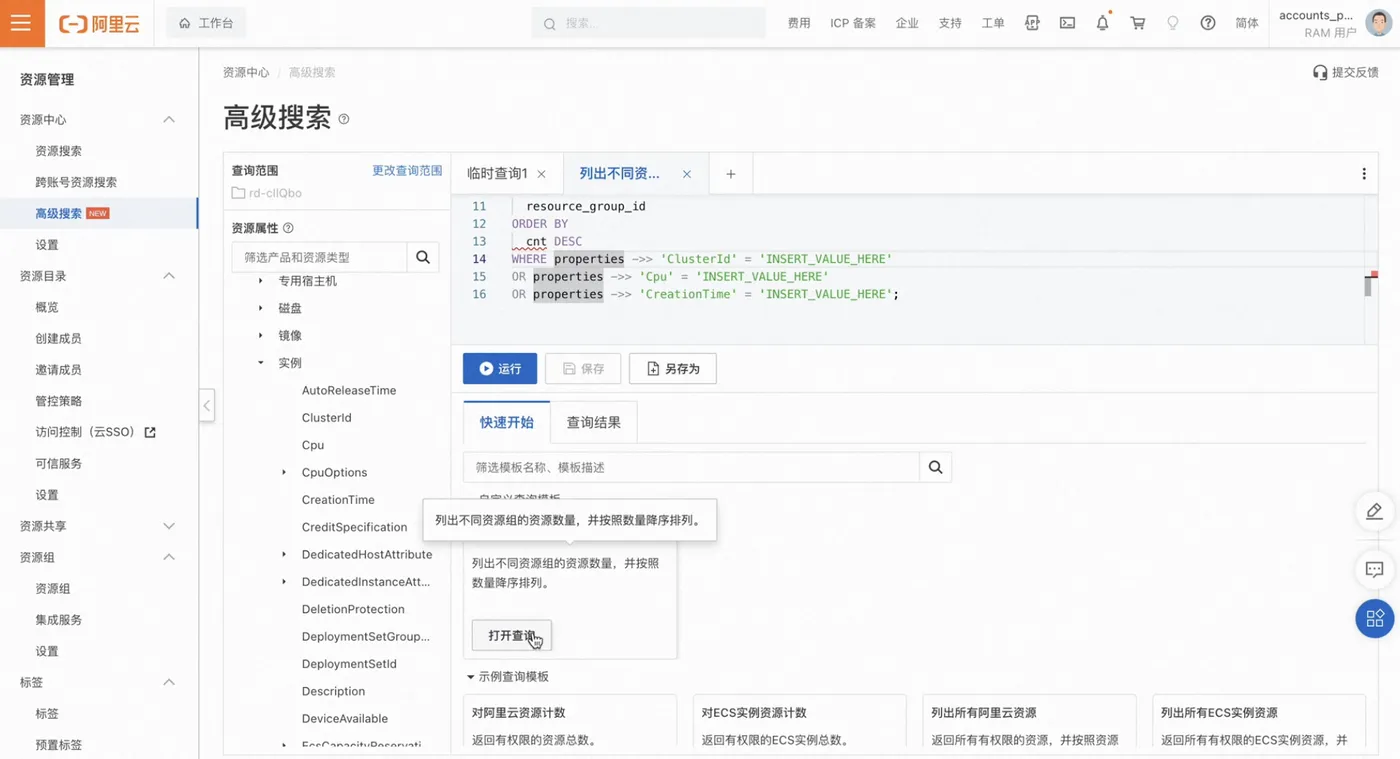Click the user avatar

point(1378,23)
